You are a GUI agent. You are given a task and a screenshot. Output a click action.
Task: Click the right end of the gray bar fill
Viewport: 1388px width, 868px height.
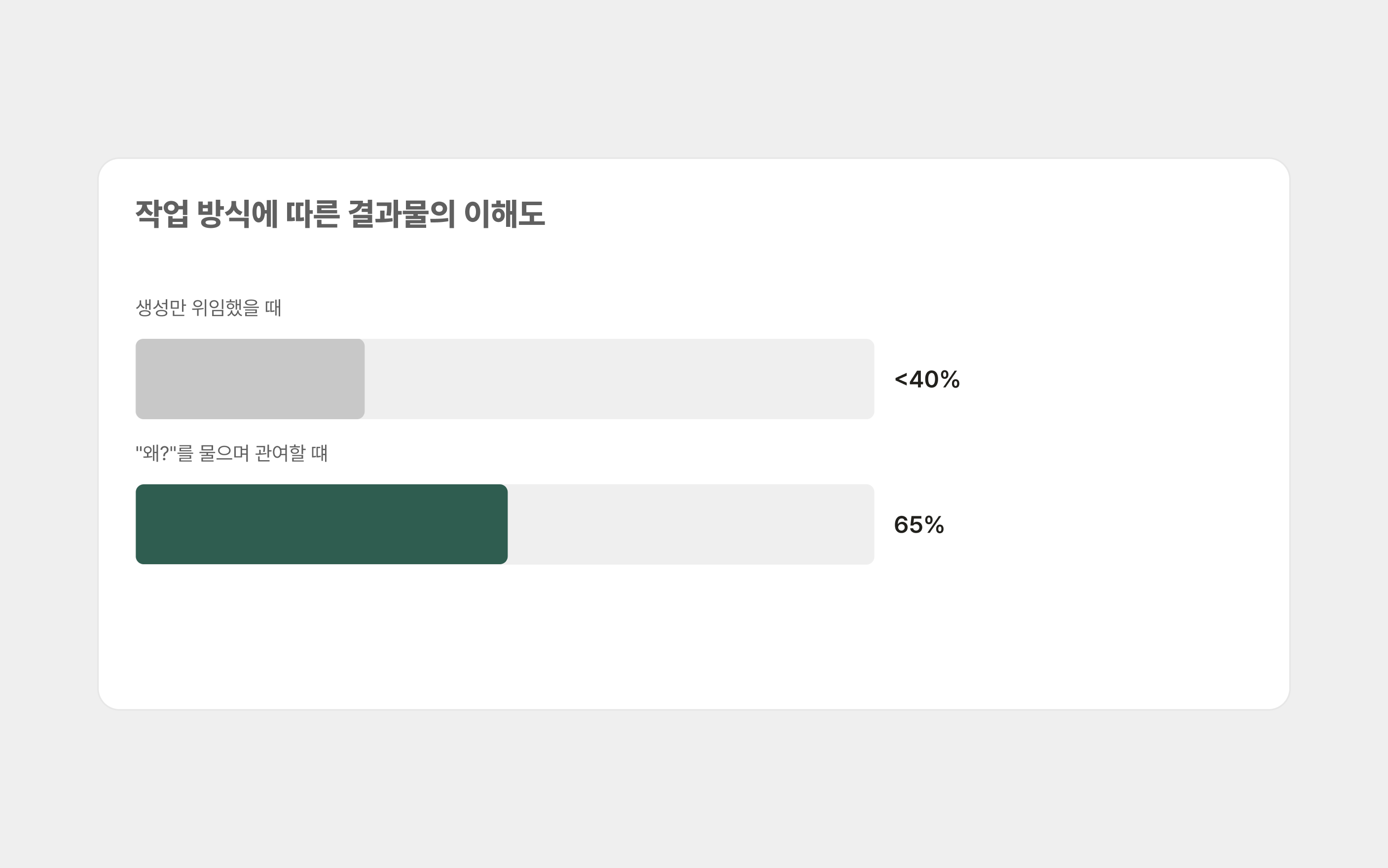tap(362, 379)
